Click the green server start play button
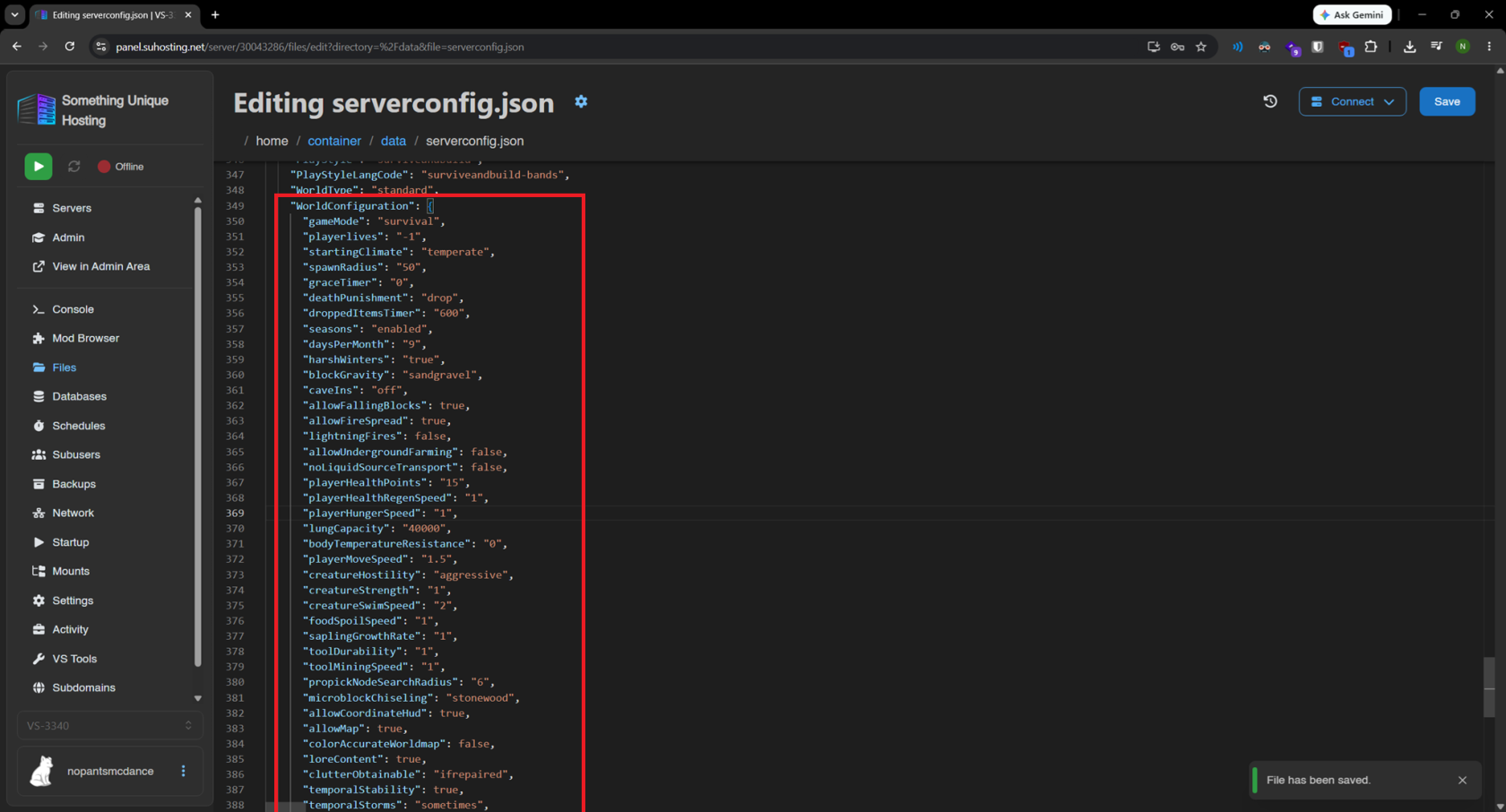 (39, 167)
